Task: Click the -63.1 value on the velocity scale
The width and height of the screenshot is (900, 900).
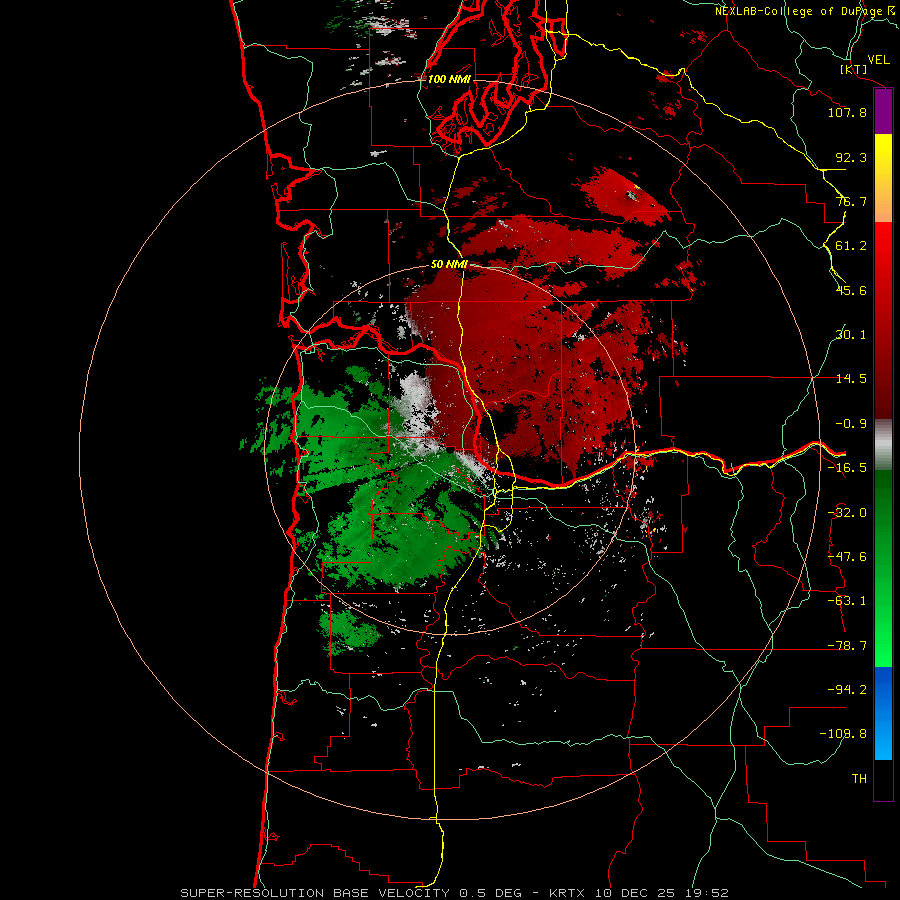Action: point(847,601)
